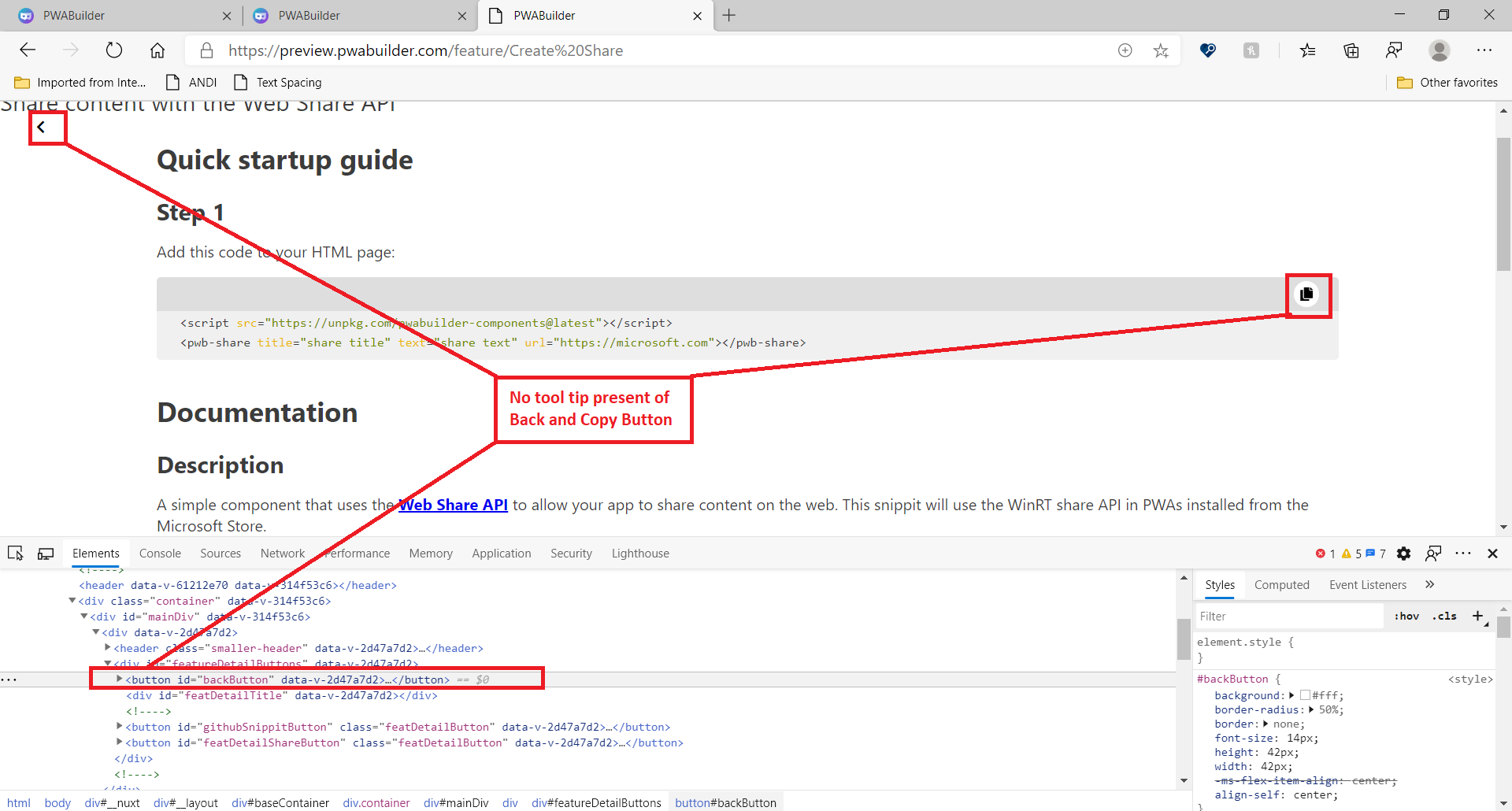
Task: Toggle device emulation mode in DevTools
Action: point(46,553)
